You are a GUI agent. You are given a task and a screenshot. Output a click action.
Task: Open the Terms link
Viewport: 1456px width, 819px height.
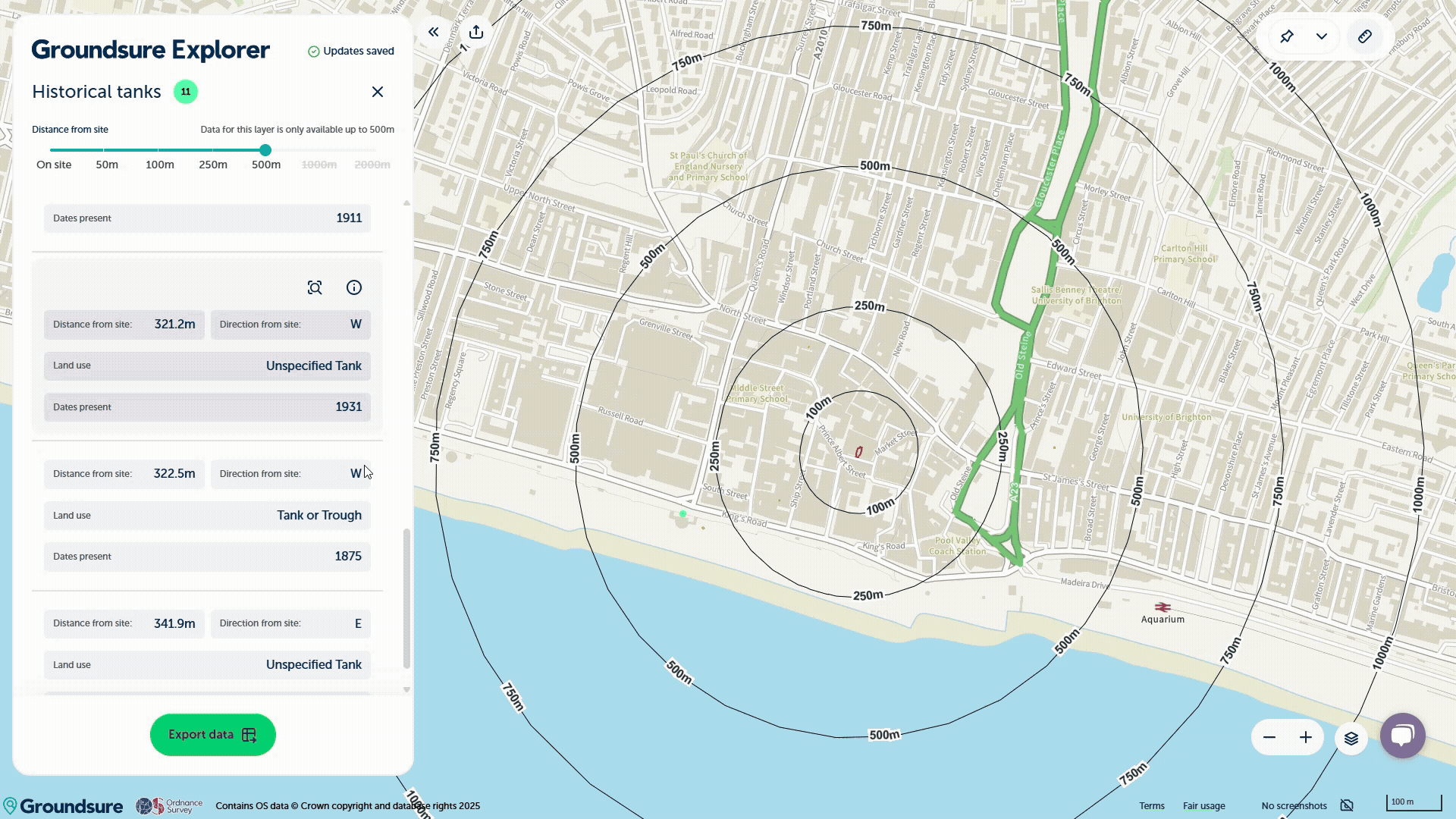[x=1152, y=806]
